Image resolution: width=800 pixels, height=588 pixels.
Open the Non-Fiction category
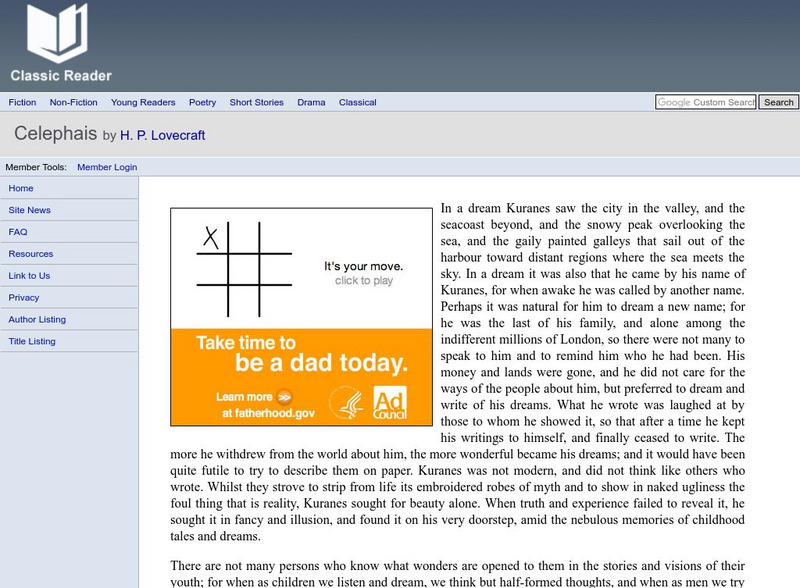tap(73, 102)
